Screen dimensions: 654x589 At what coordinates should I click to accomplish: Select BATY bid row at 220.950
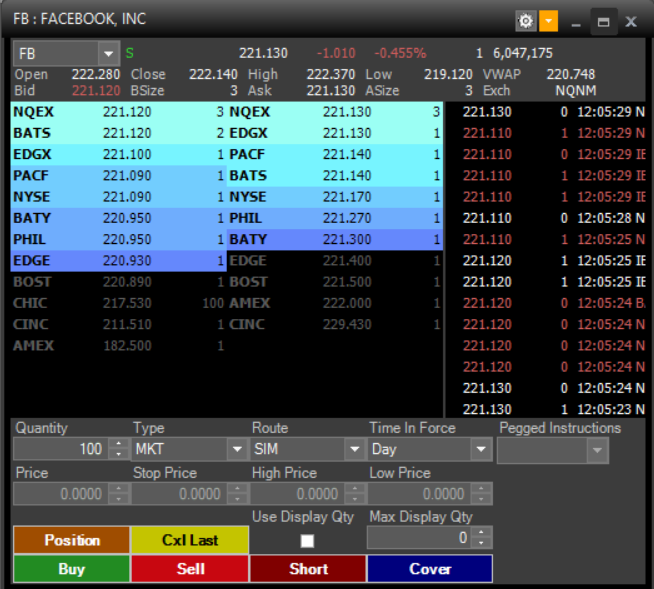(x=118, y=218)
